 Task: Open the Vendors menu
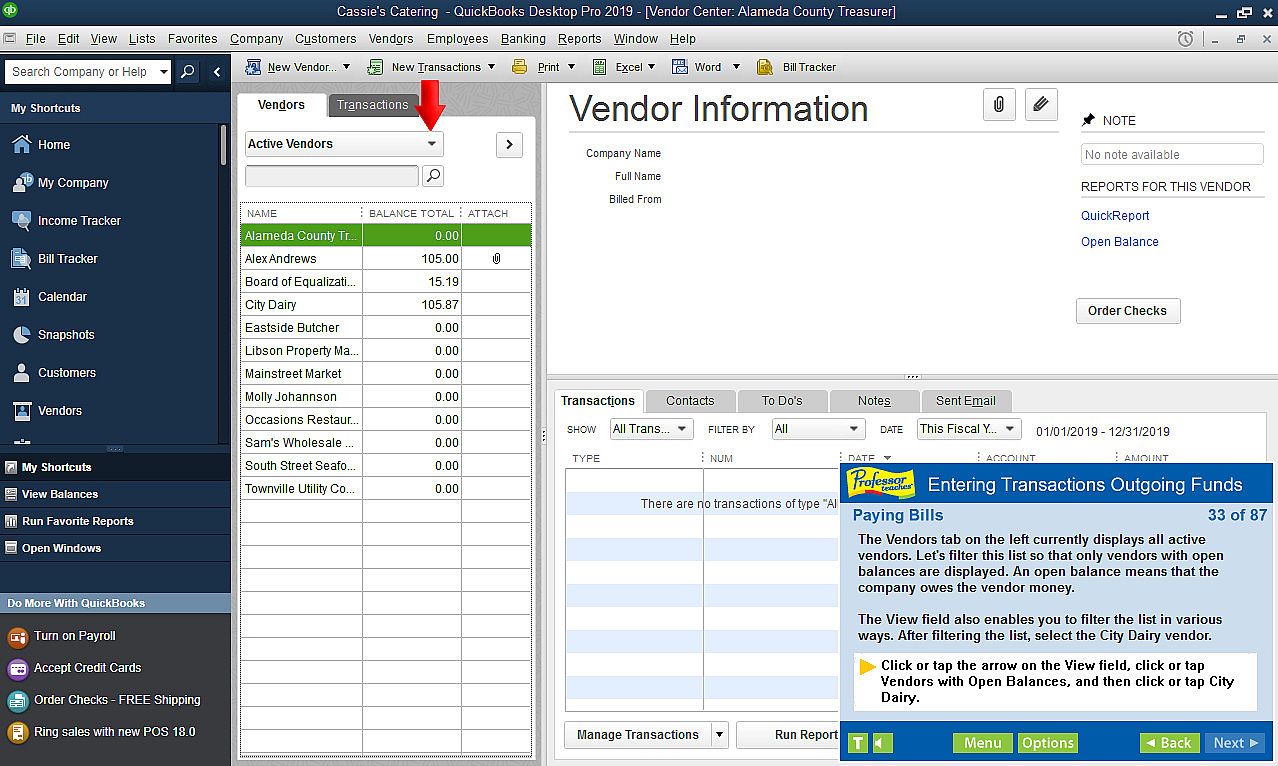click(391, 39)
